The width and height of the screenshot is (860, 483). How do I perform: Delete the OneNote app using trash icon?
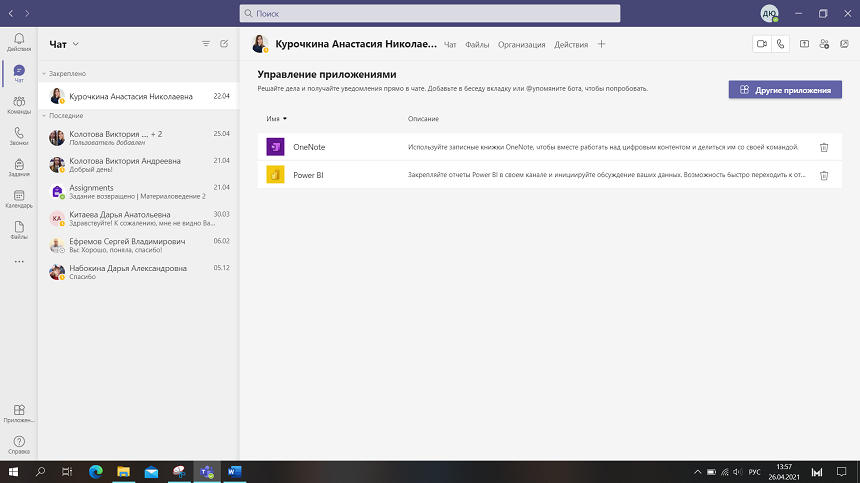click(824, 147)
